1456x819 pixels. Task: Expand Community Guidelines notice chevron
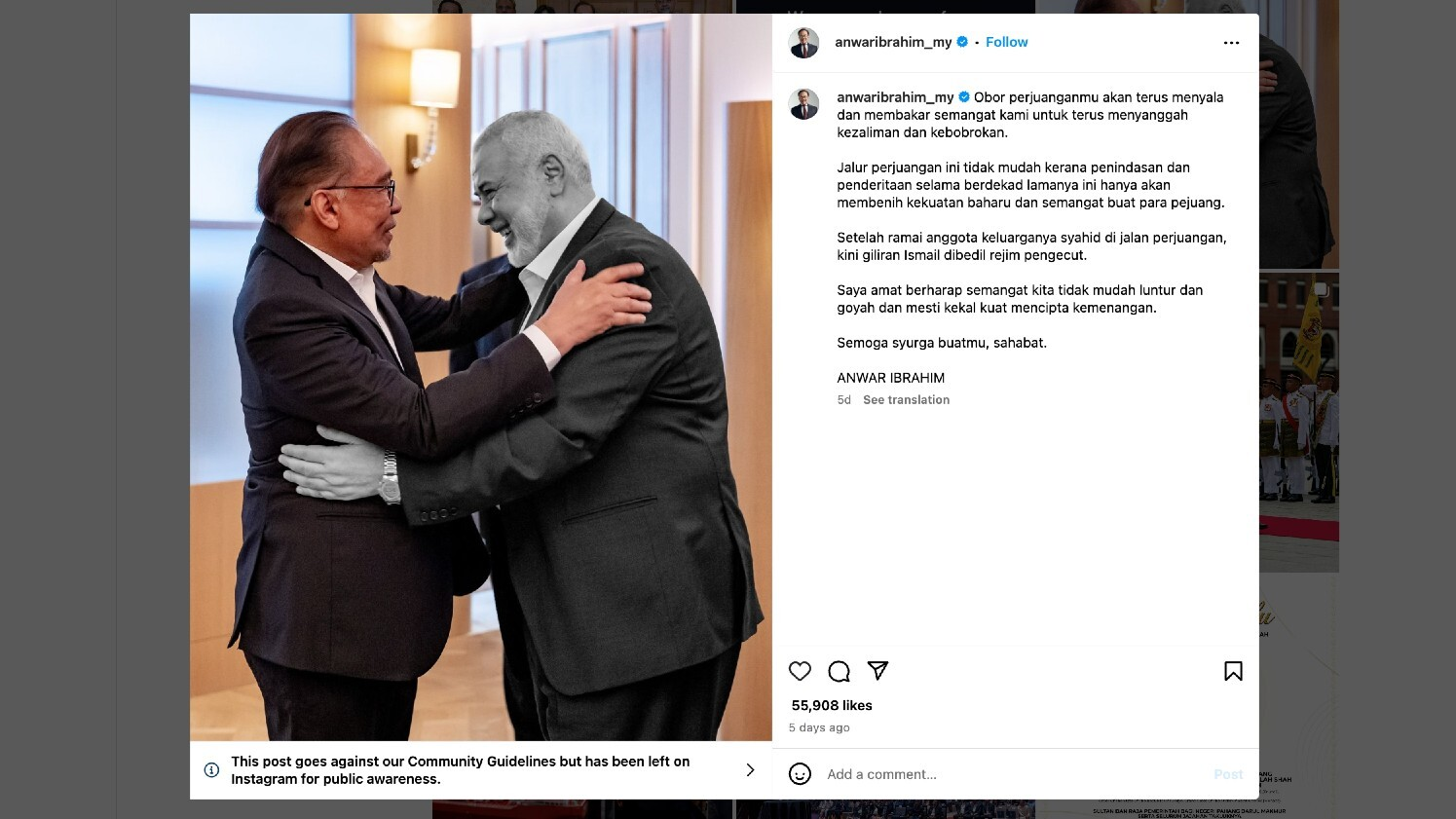[750, 770]
